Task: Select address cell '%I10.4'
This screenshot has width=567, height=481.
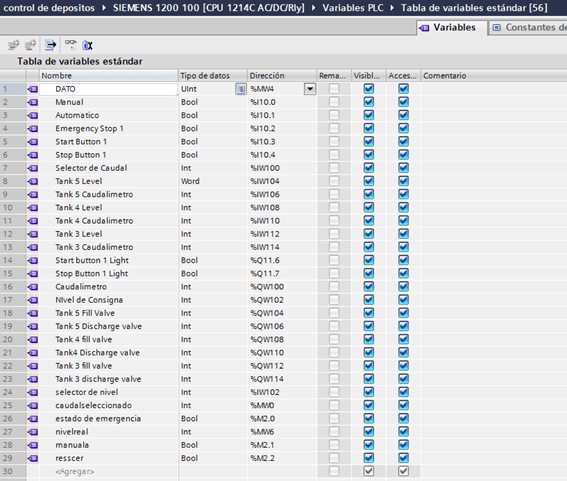Action: pyautogui.click(x=282, y=155)
